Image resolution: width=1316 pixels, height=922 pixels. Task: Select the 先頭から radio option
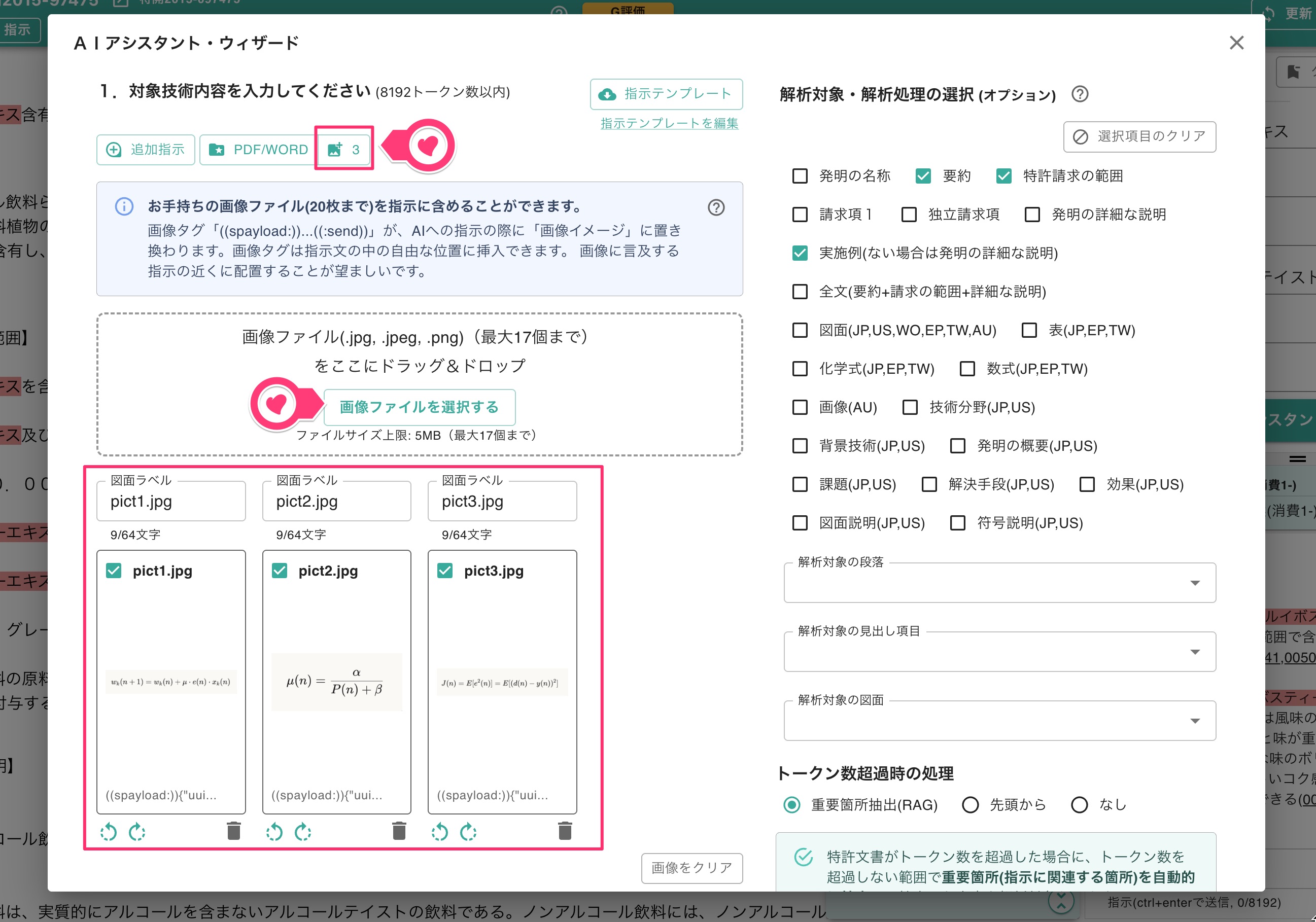[x=971, y=805]
